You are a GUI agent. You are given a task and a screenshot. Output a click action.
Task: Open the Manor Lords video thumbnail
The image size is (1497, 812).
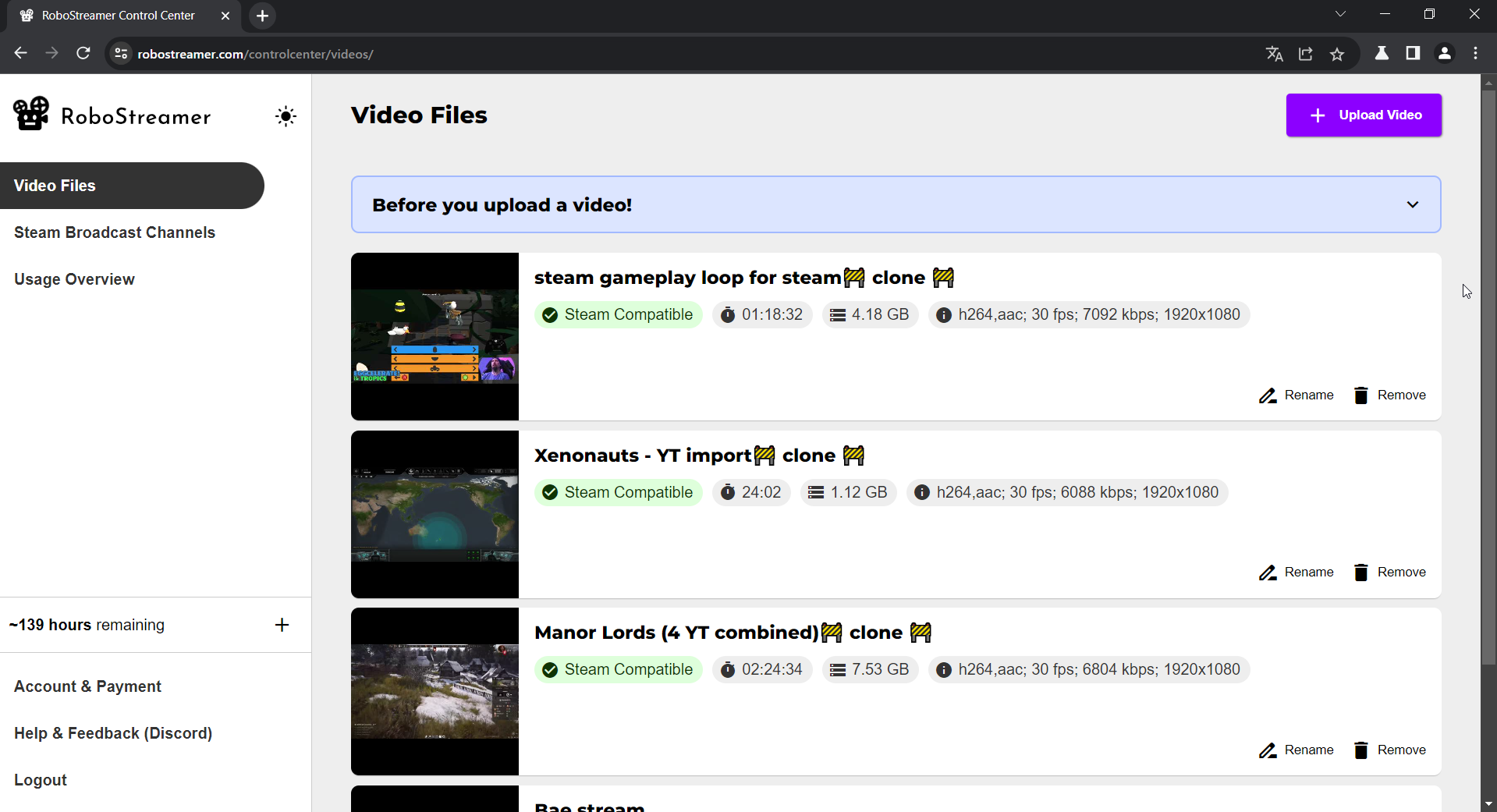coord(435,691)
